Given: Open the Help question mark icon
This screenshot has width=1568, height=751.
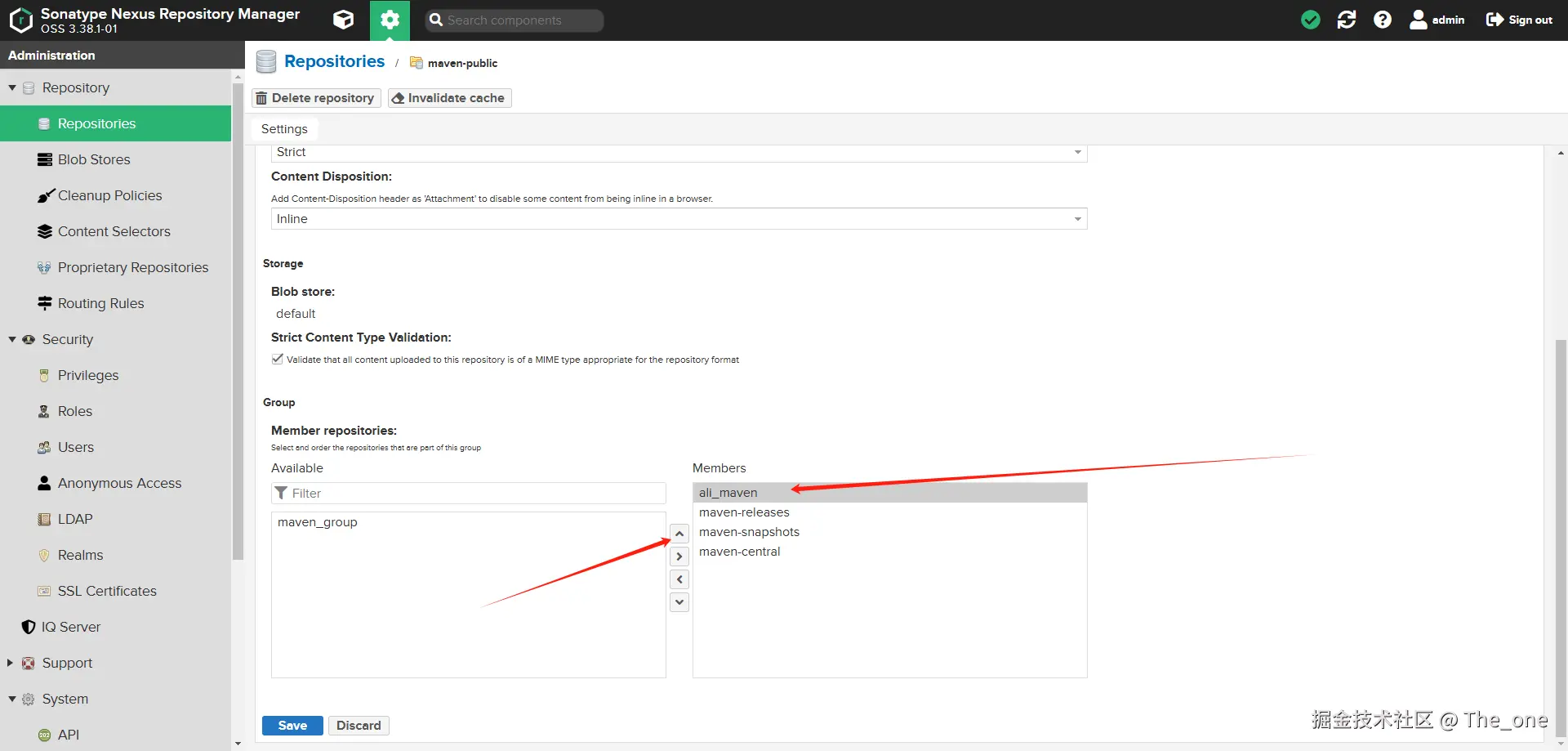Looking at the screenshot, I should (x=1383, y=20).
